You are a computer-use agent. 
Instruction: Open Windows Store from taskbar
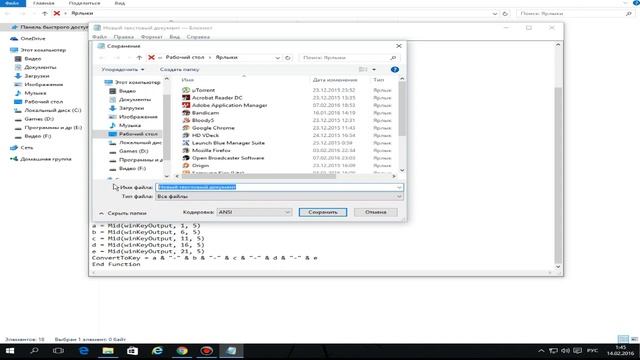coord(133,351)
